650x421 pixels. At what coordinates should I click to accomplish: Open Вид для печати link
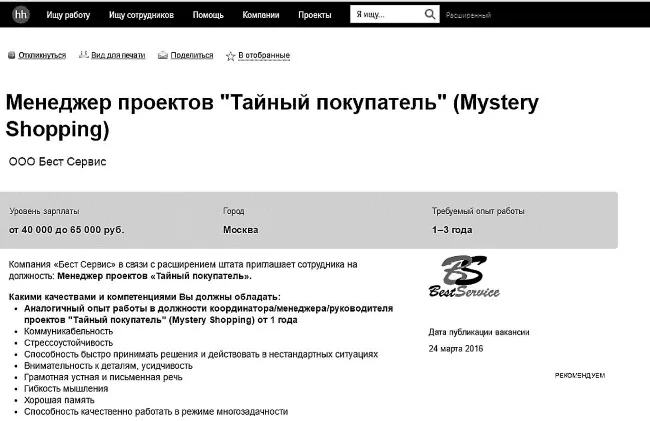pos(118,55)
